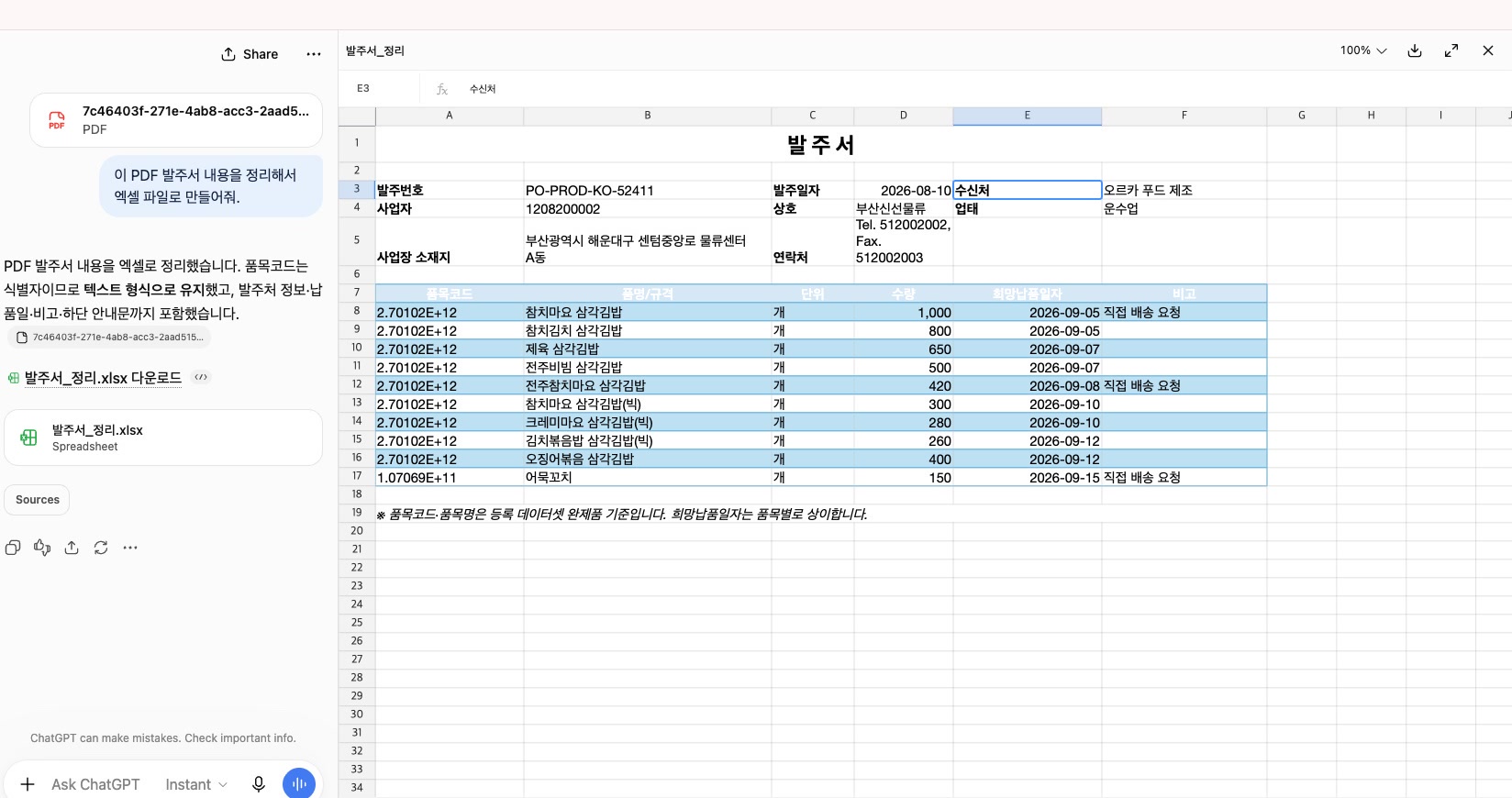
Task: Click the thumbs feedback icon
Action: click(x=42, y=548)
